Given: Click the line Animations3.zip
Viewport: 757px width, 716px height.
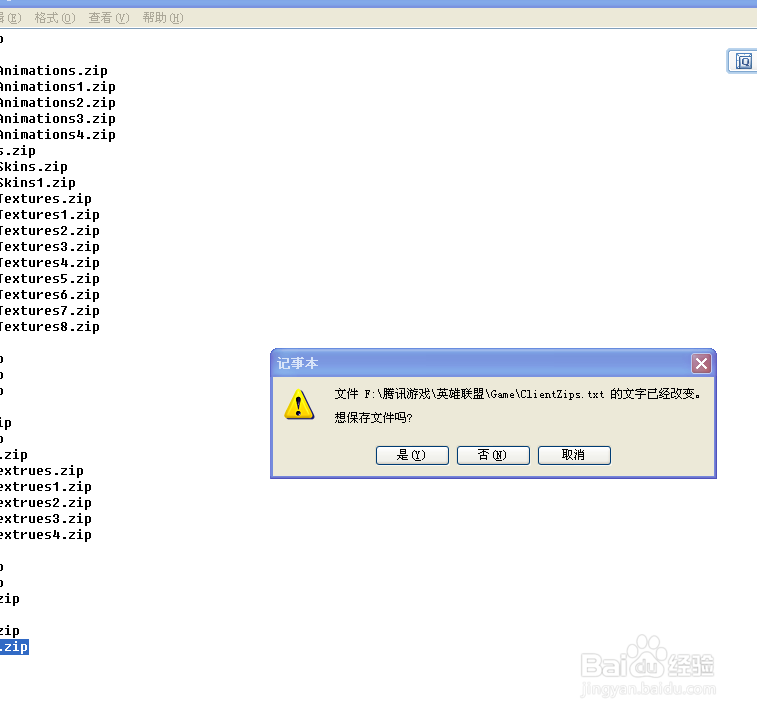Looking at the screenshot, I should pos(57,119).
